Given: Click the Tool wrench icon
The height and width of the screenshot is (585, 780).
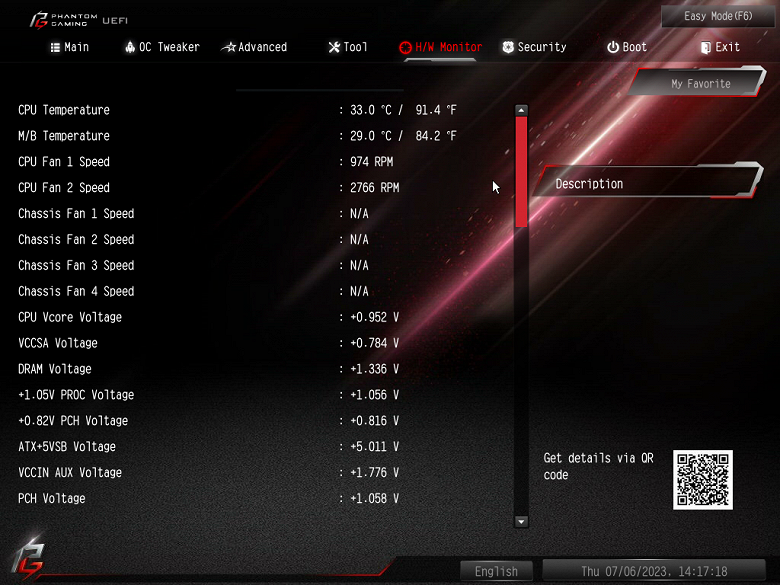Looking at the screenshot, I should pos(334,47).
